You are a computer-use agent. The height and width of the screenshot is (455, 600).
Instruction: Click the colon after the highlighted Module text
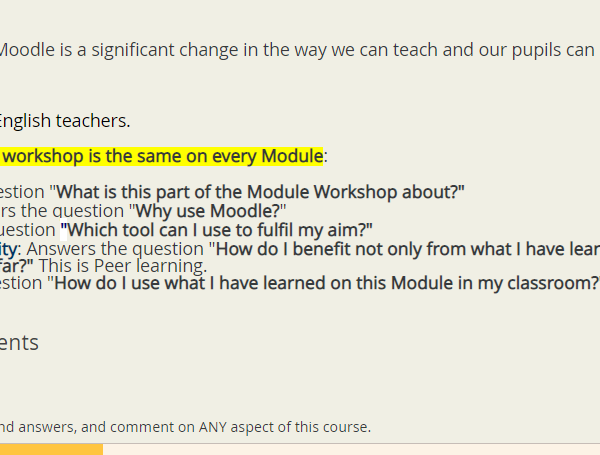click(325, 157)
